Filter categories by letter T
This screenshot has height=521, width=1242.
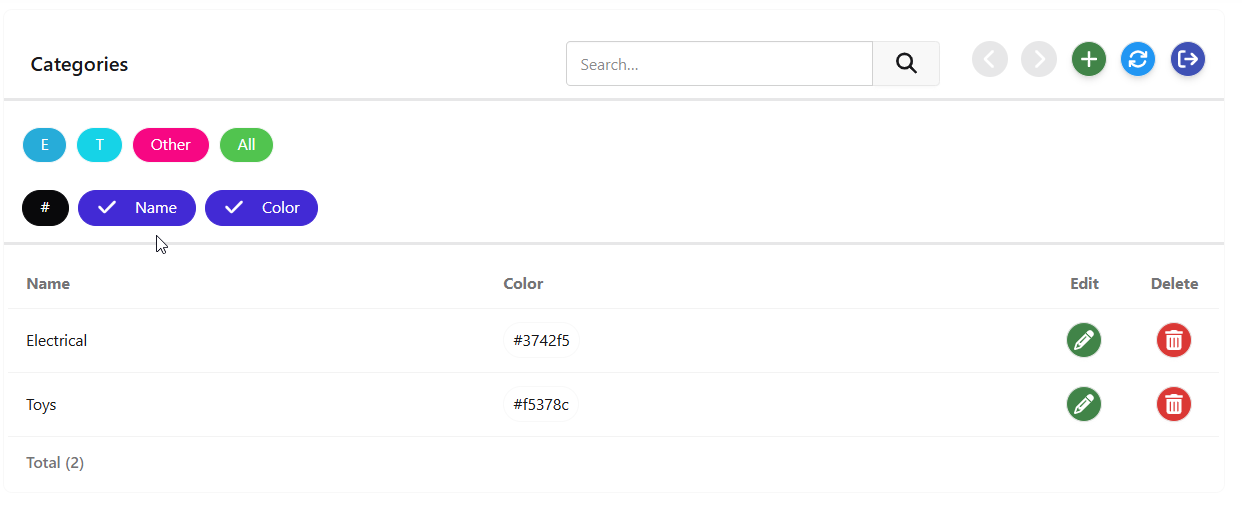[99, 145]
